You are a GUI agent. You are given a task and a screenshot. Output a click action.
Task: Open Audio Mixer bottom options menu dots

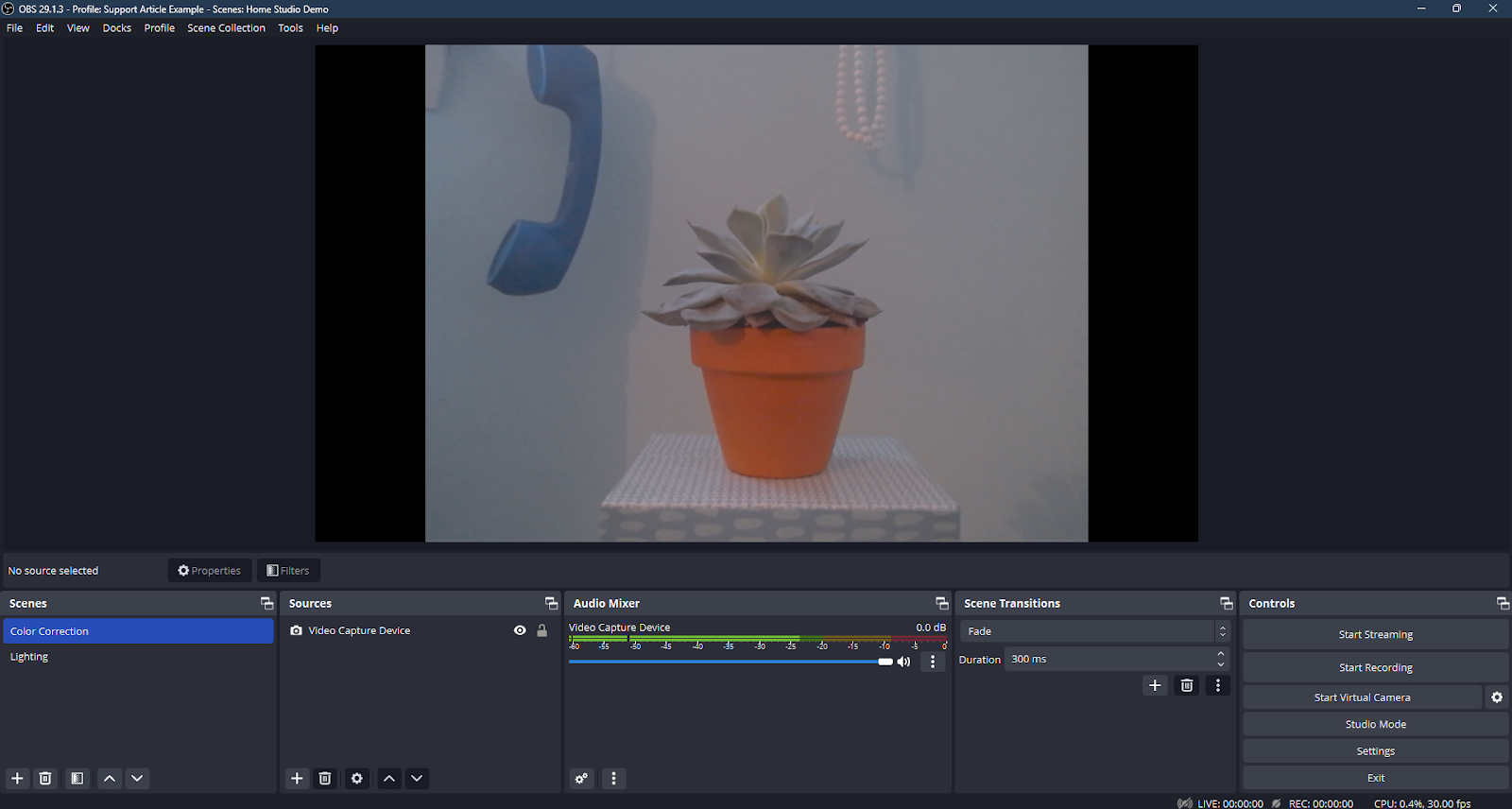pyautogui.click(x=614, y=779)
